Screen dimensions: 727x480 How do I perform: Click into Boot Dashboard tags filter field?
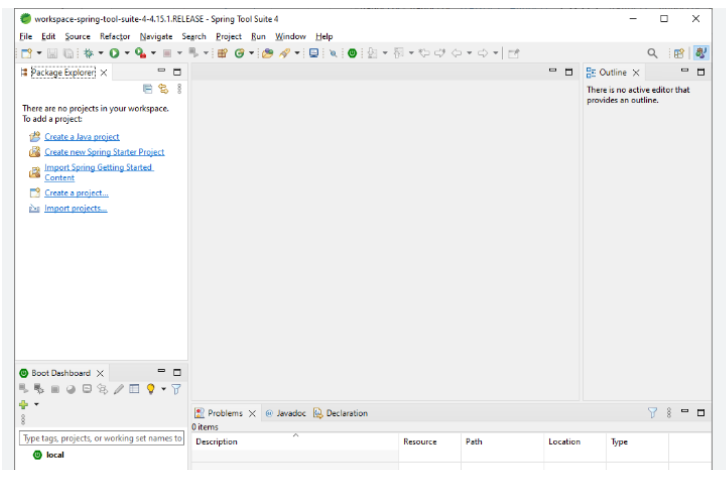click(102, 438)
